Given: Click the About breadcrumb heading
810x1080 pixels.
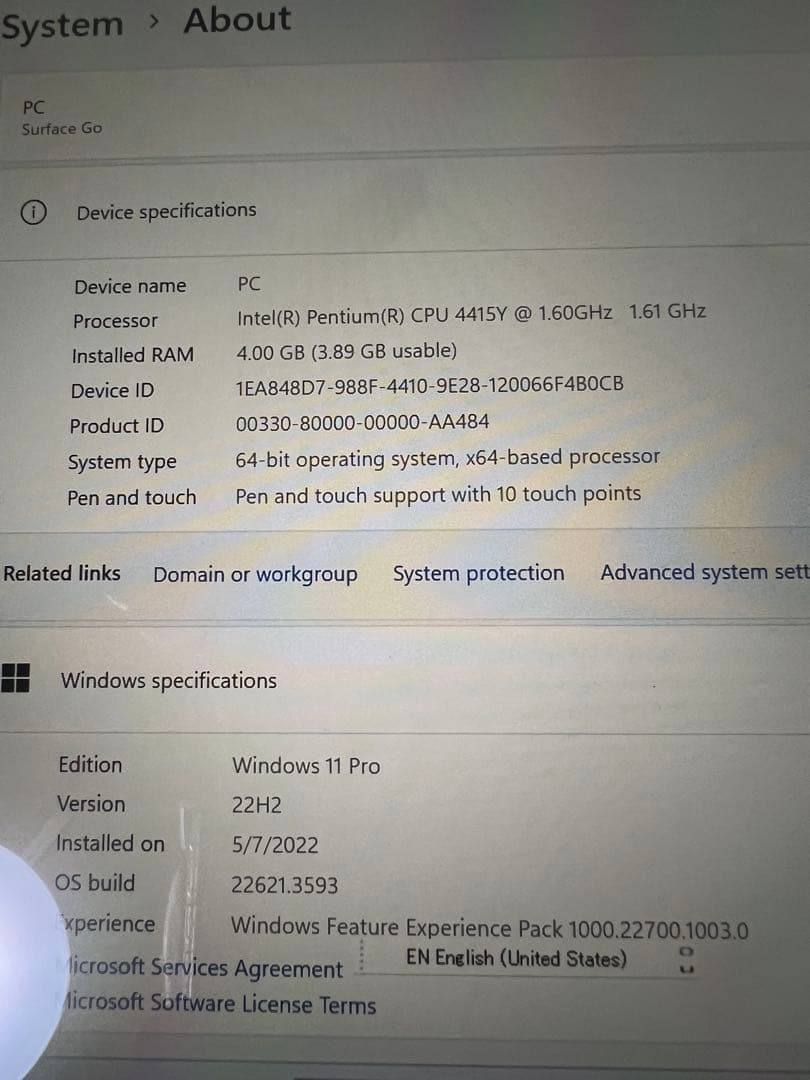Looking at the screenshot, I should point(237,20).
